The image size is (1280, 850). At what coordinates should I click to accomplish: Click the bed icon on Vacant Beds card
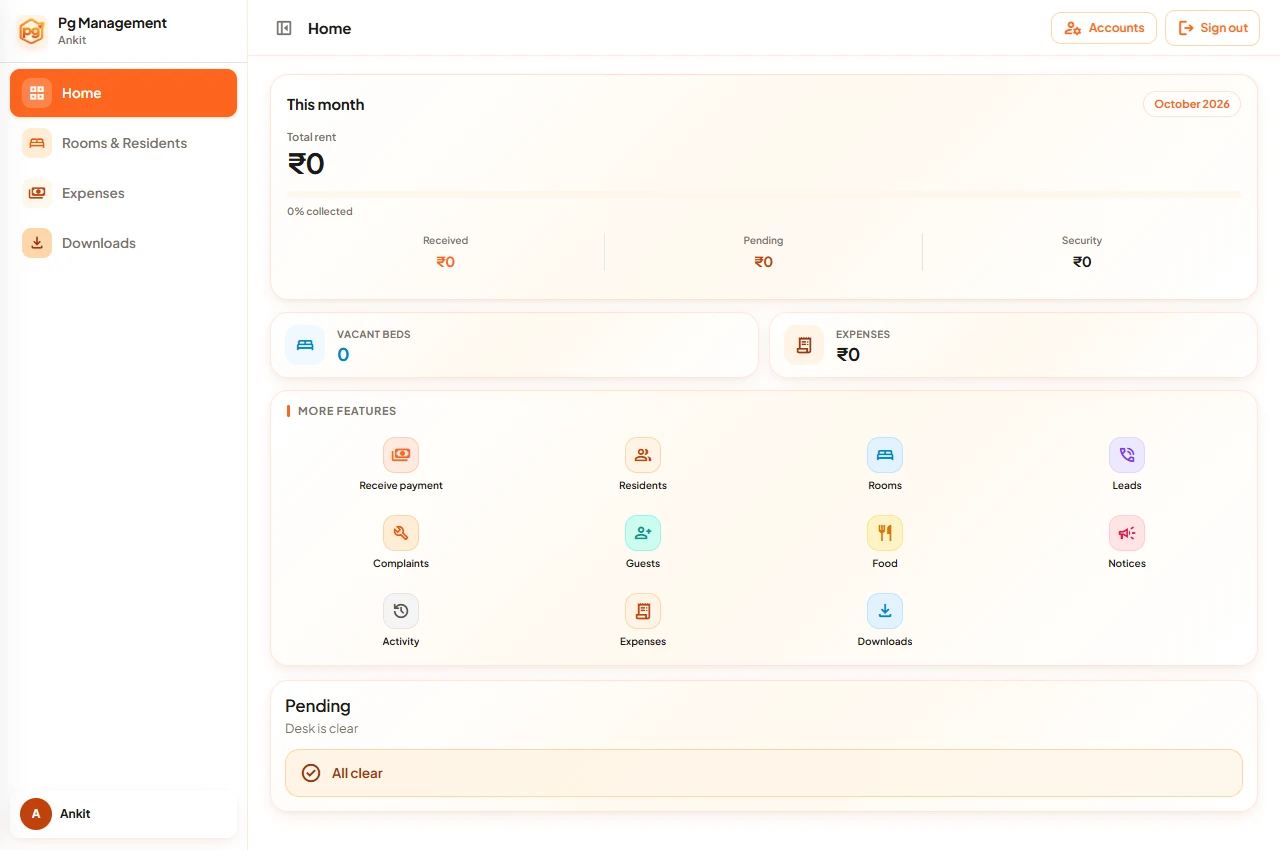pyautogui.click(x=305, y=345)
